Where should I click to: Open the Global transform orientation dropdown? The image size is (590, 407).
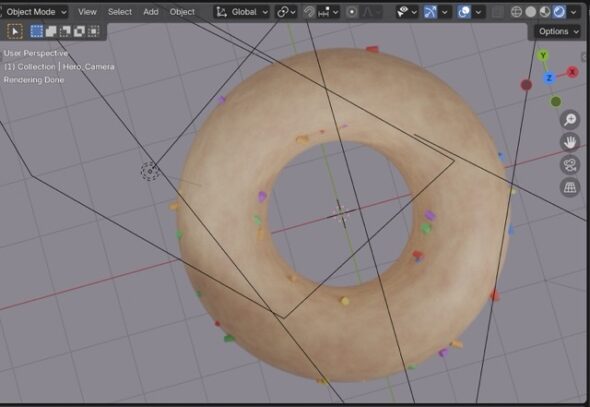(x=242, y=12)
